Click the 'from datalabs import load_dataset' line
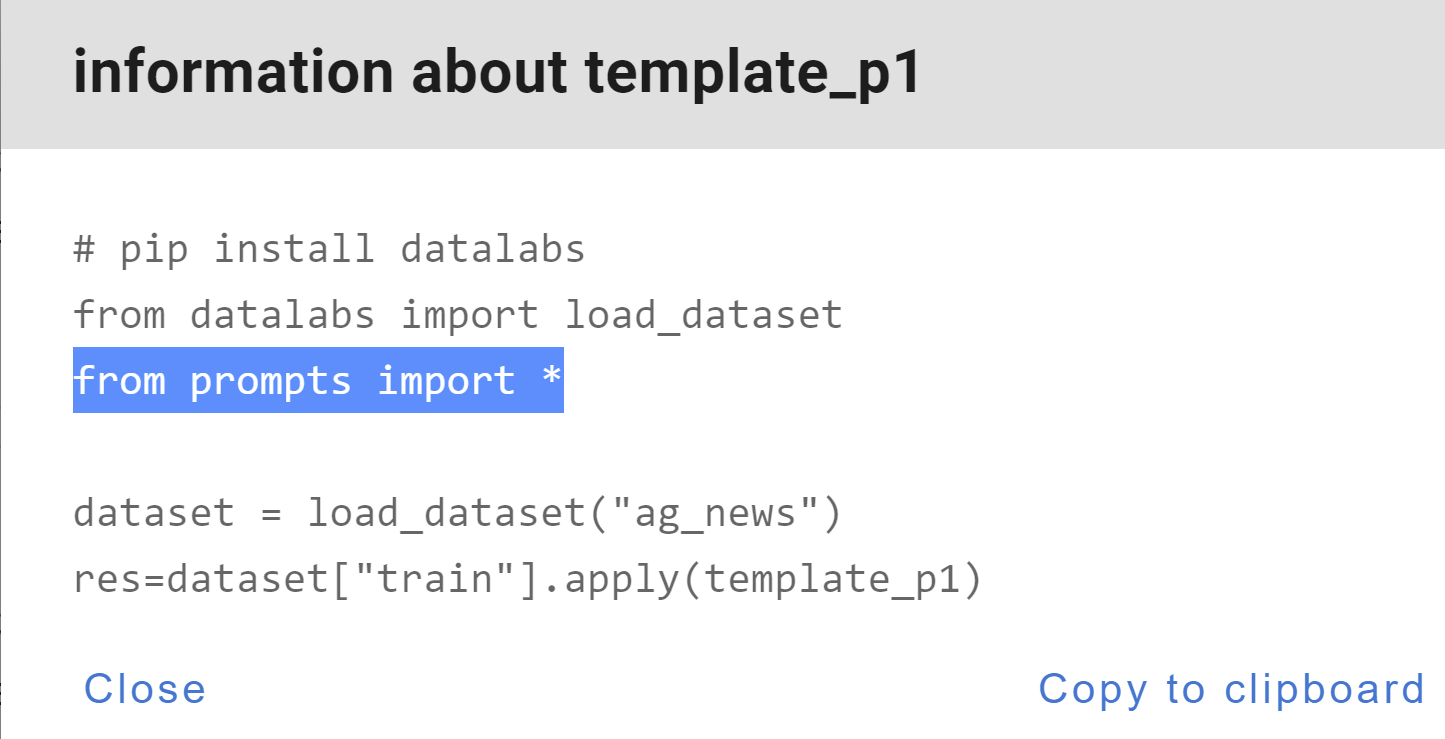 pos(456,314)
